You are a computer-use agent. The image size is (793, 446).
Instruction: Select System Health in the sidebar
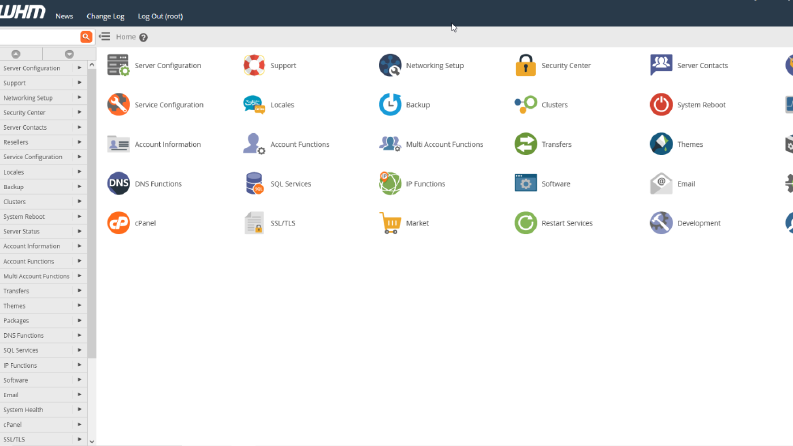coord(43,410)
